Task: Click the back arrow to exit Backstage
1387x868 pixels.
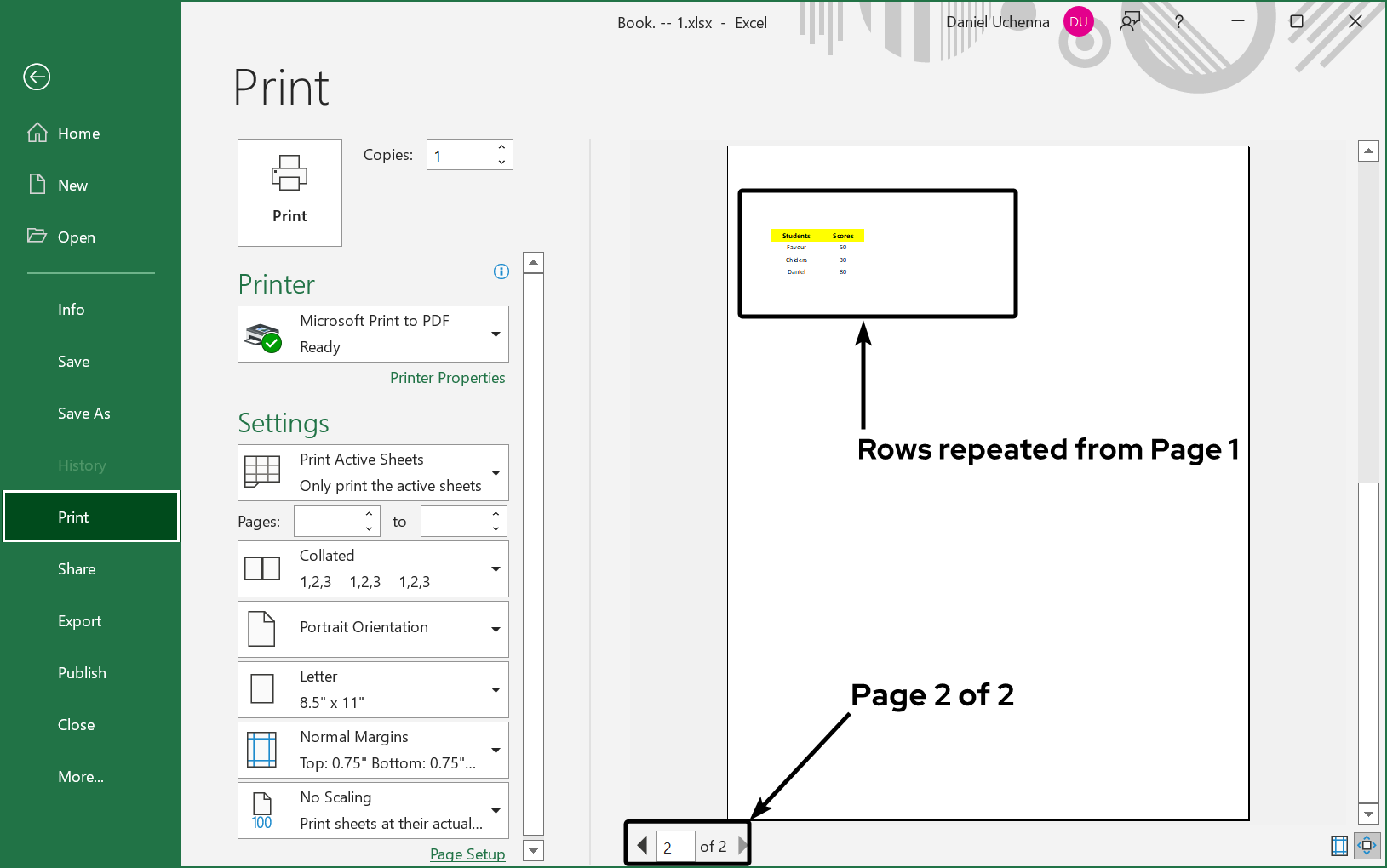Action: (37, 77)
